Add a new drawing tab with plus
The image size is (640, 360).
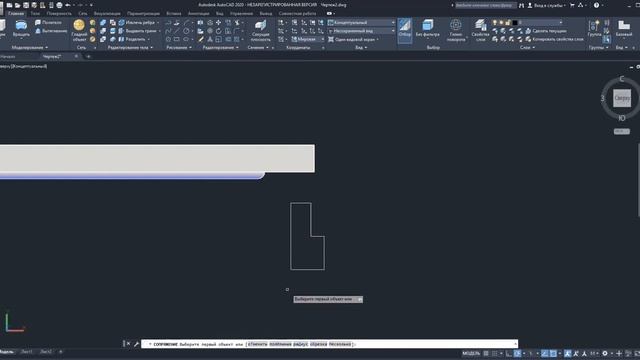[x=89, y=56]
